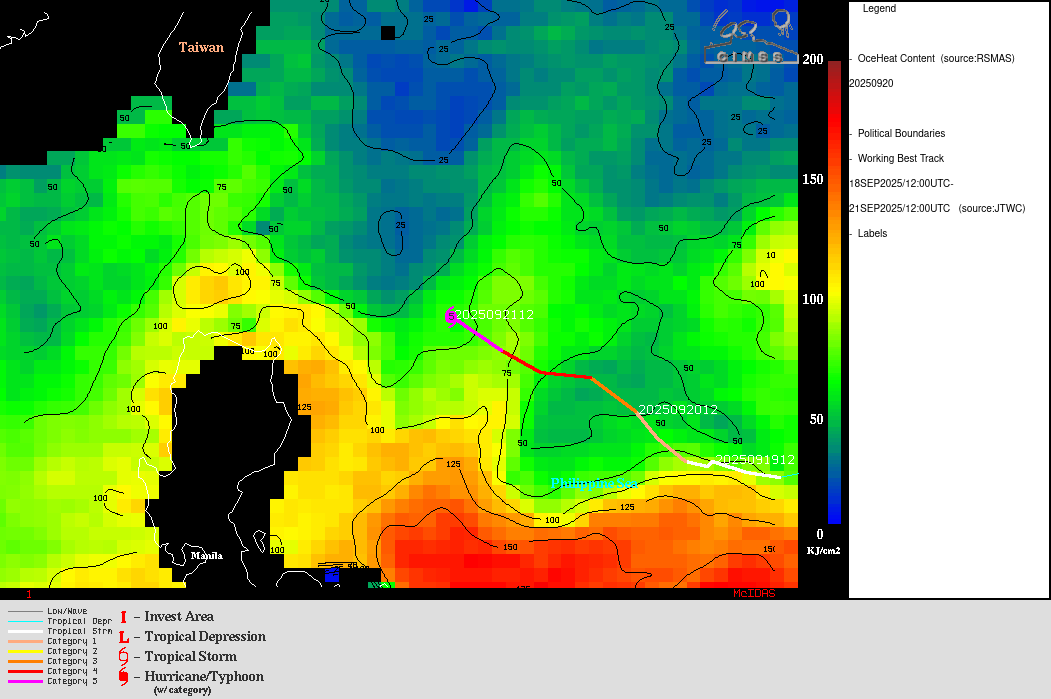Click the heat content color scale bar
Viewport: 1051px width, 699px height.
[x=834, y=292]
